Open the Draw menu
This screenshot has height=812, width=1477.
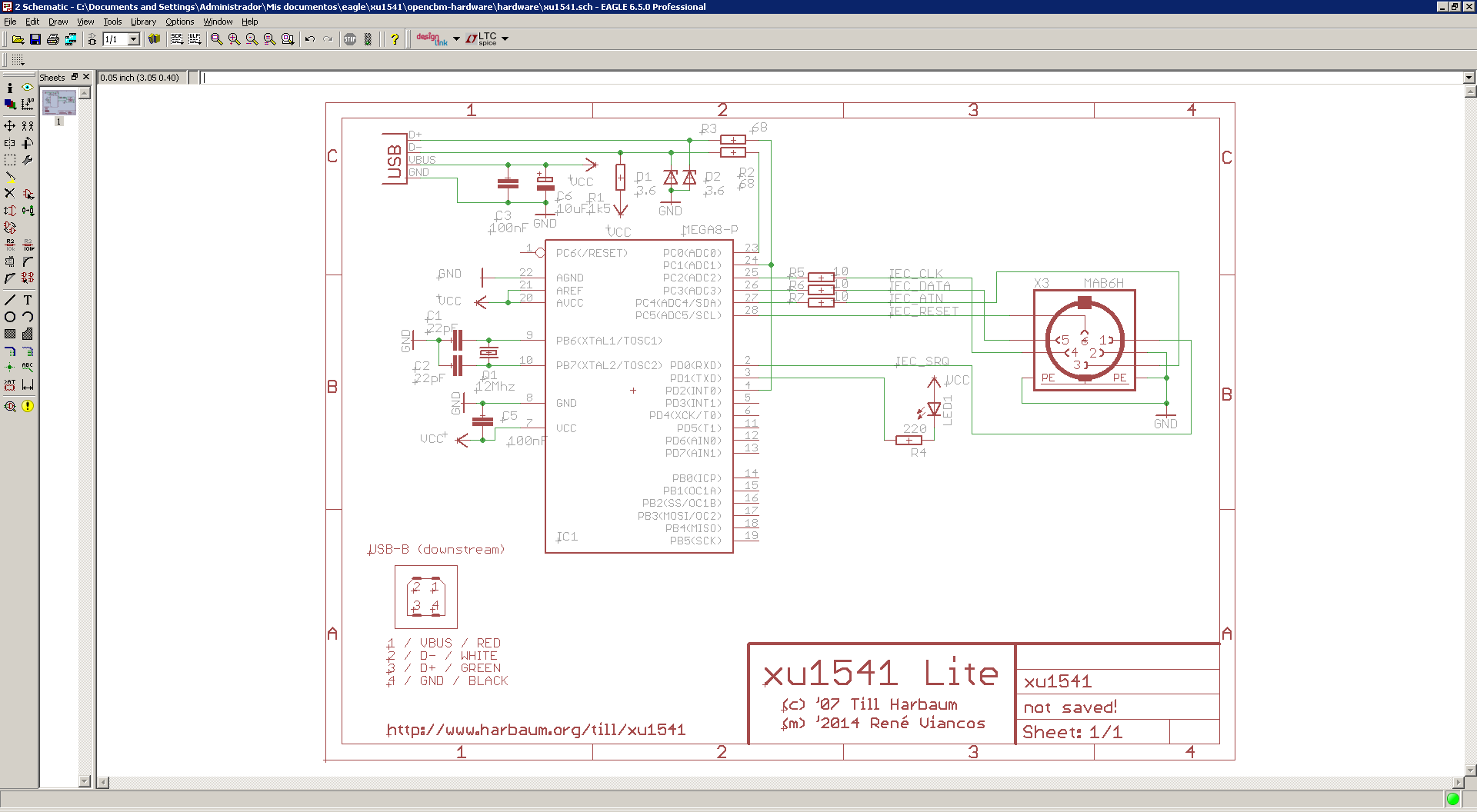click(58, 22)
